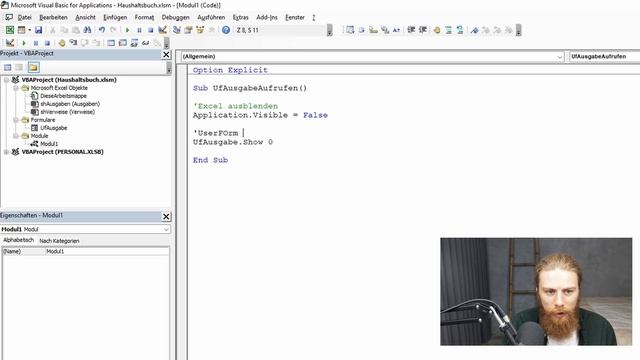This screenshot has width=640, height=360.
Task: Click the (Name) value field Modul1
Action: (106, 251)
